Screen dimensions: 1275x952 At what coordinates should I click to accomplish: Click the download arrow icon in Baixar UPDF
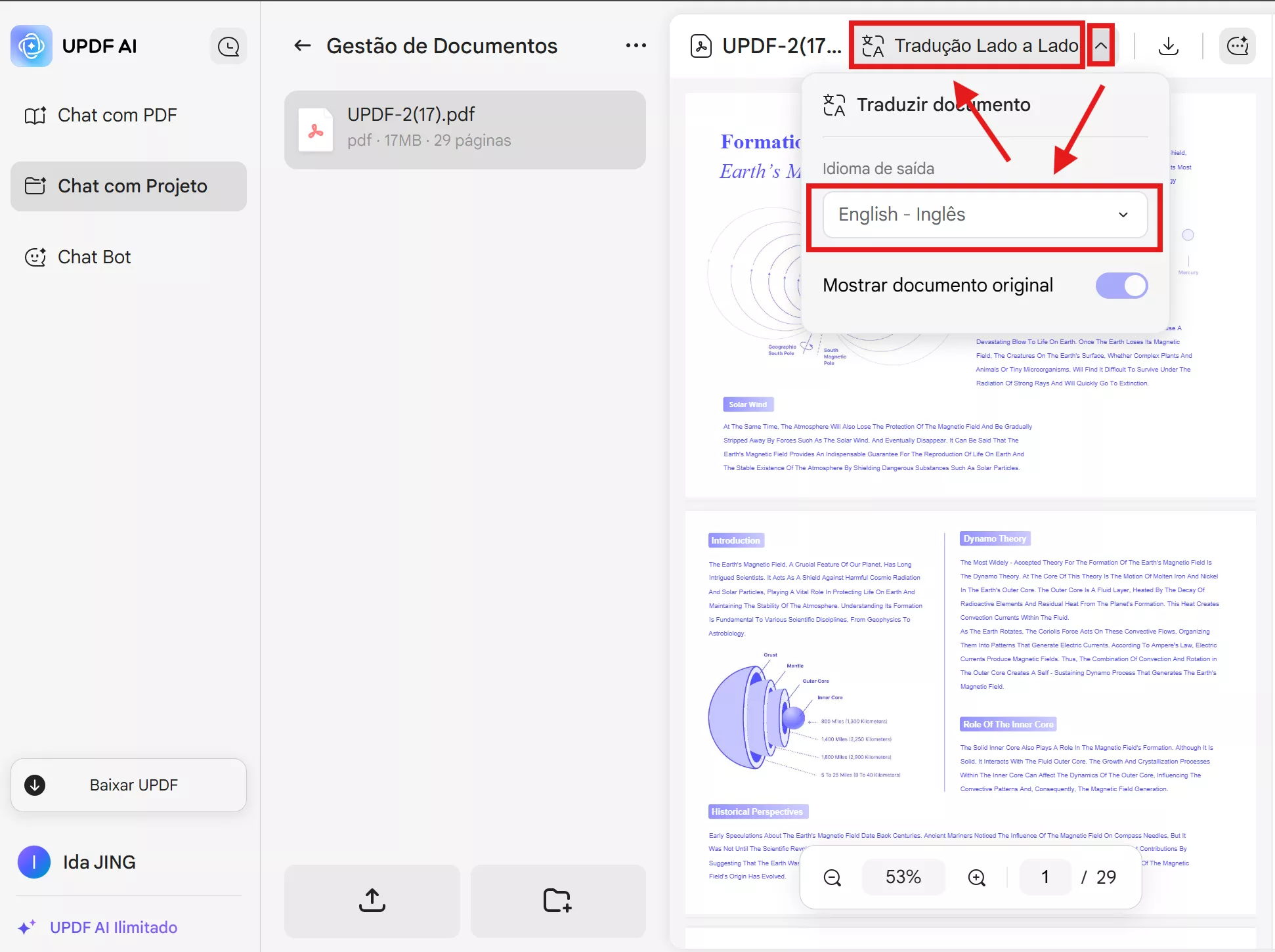pos(35,785)
